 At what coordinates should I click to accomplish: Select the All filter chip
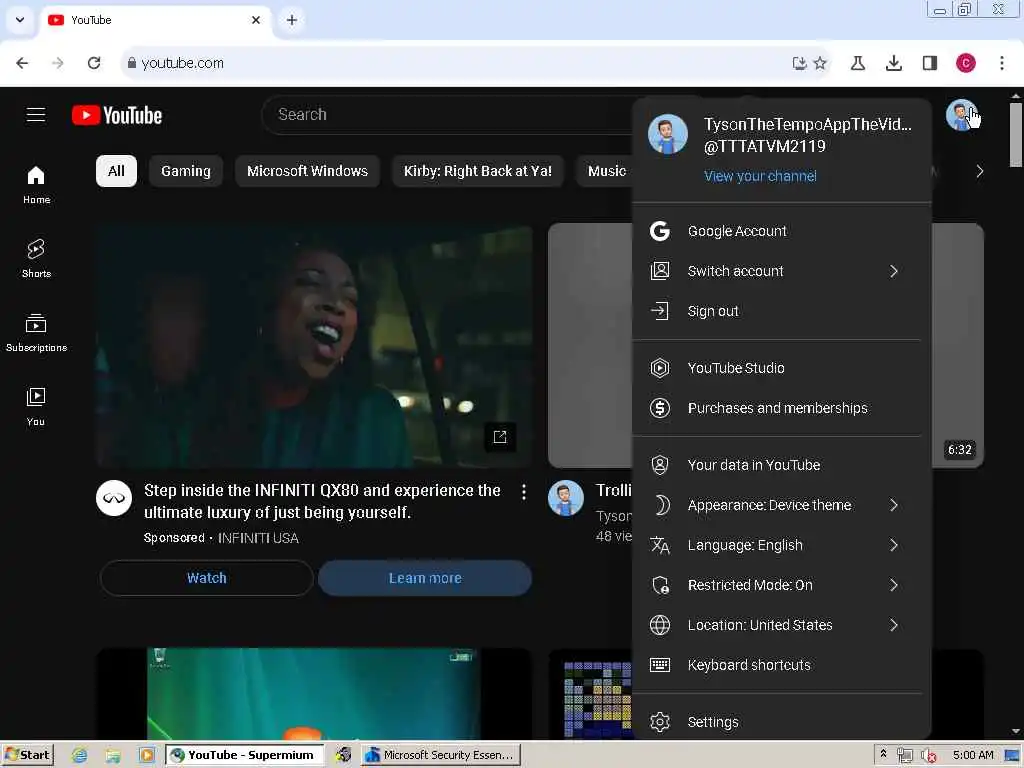pyautogui.click(x=116, y=171)
